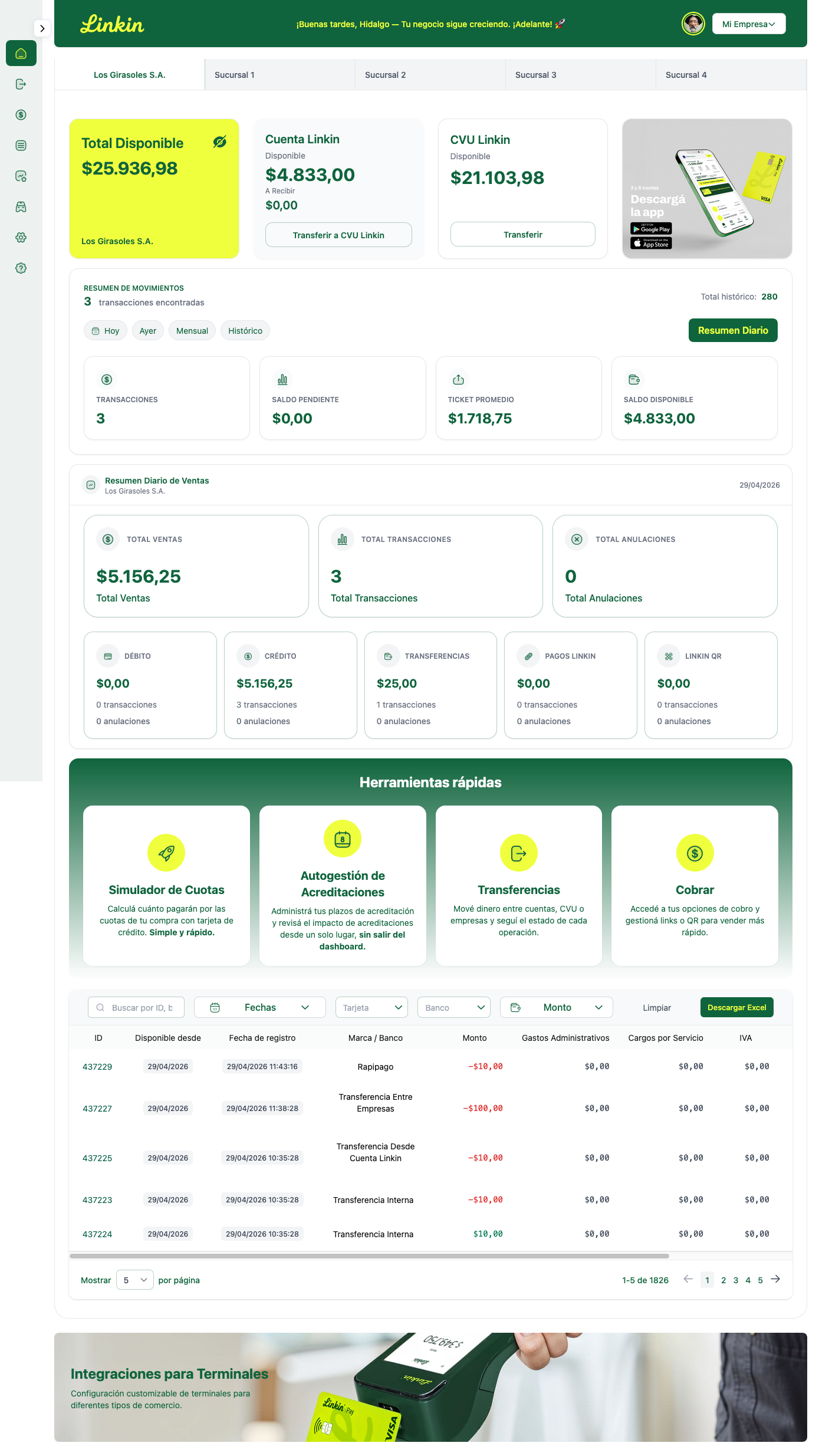
Task: Open the sidebar chart-with-star icon
Action: point(21,176)
